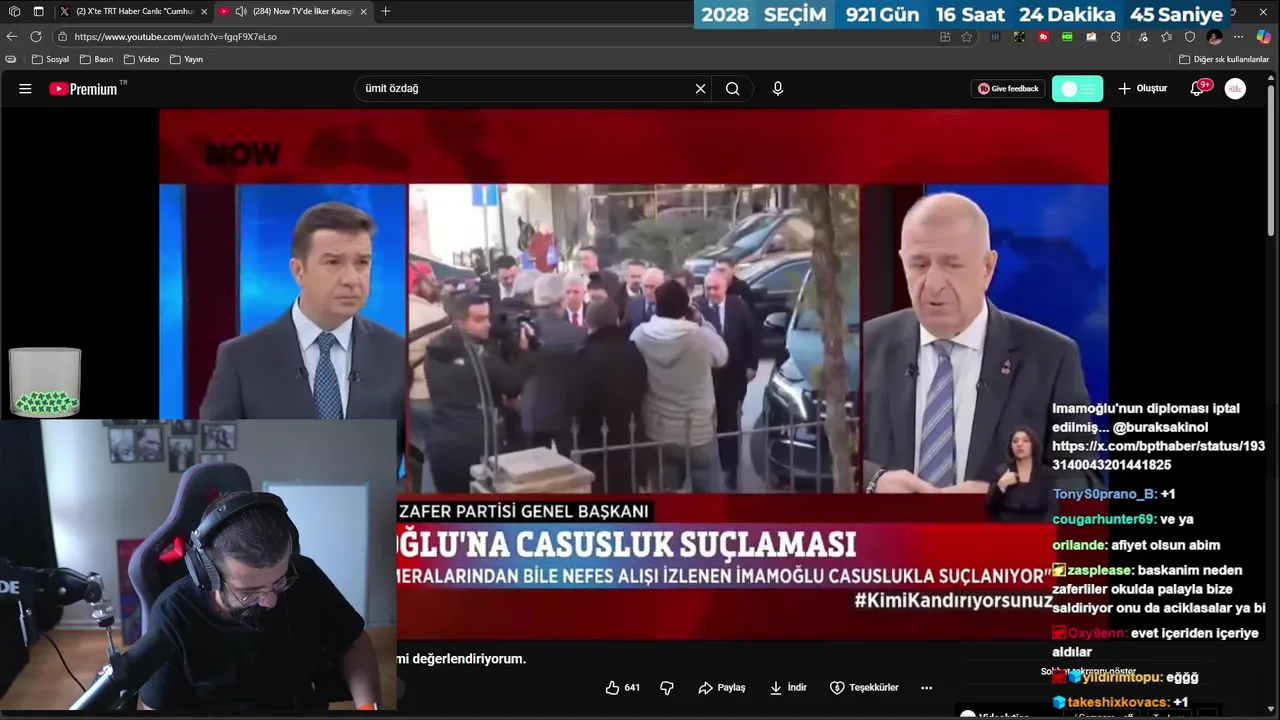Share the video via Paylaş
Viewport: 1280px width, 720px height.
(722, 687)
